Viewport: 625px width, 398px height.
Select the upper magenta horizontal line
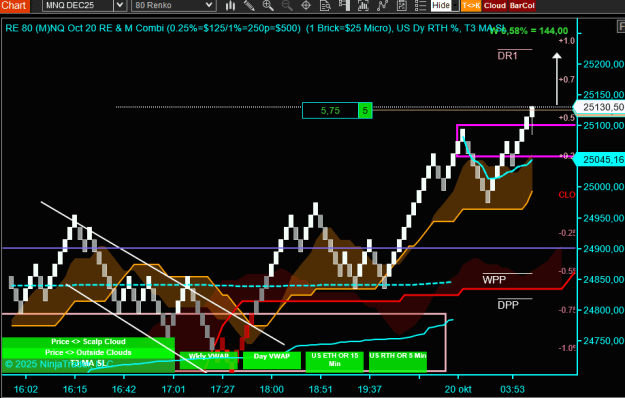click(516, 125)
